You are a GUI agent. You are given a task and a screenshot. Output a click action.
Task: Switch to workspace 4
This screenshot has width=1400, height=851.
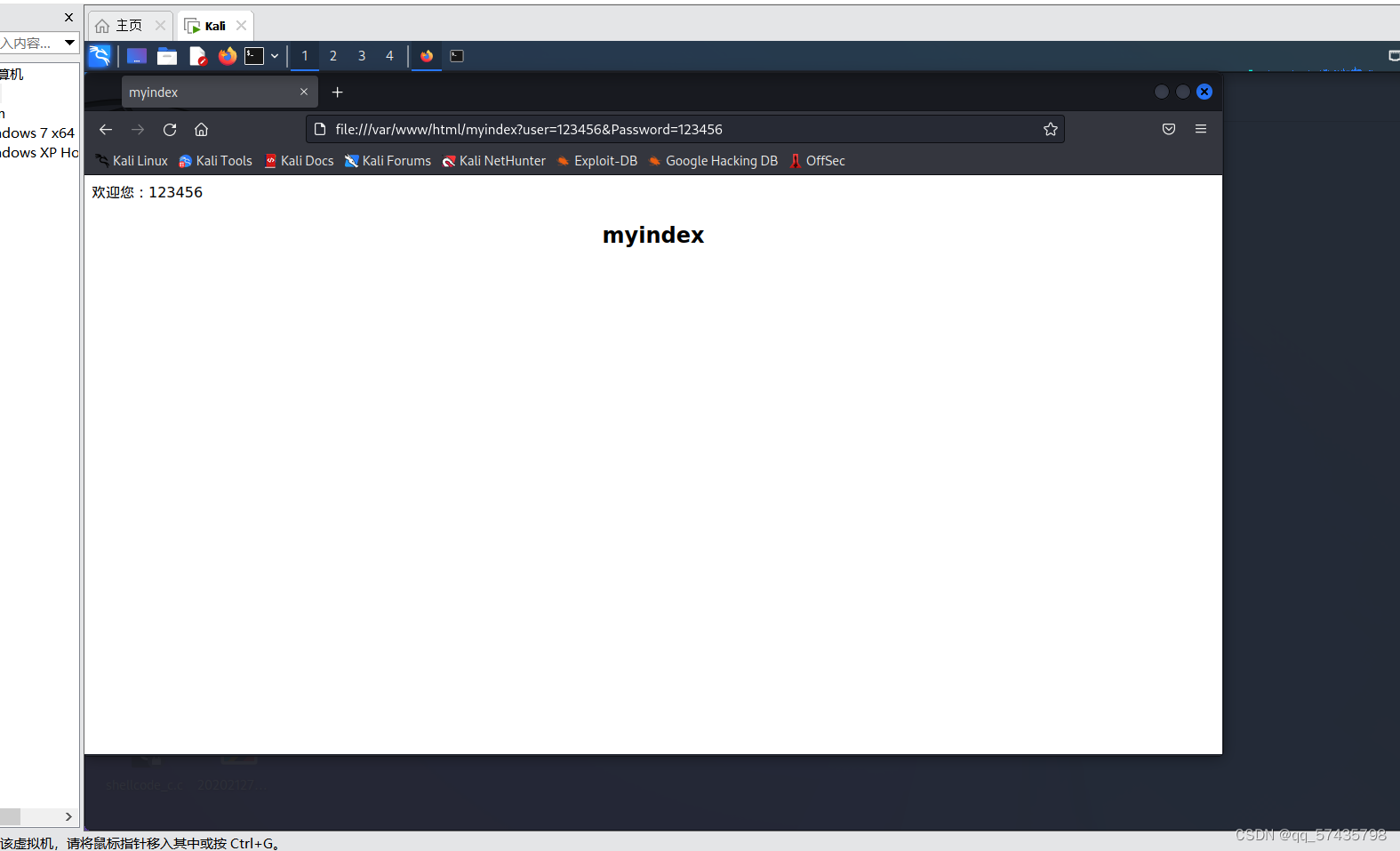[389, 56]
